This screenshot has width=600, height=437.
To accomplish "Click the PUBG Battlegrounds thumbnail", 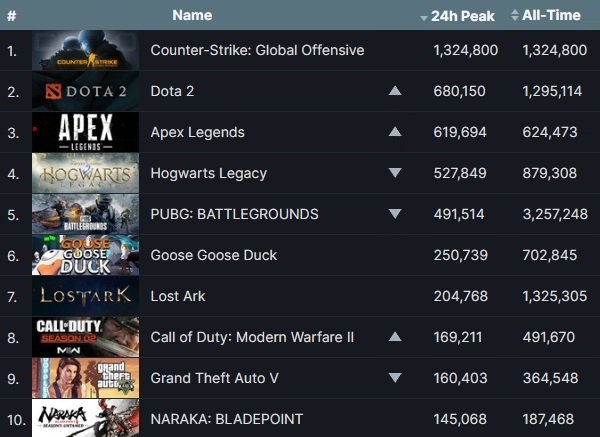I will (86, 214).
